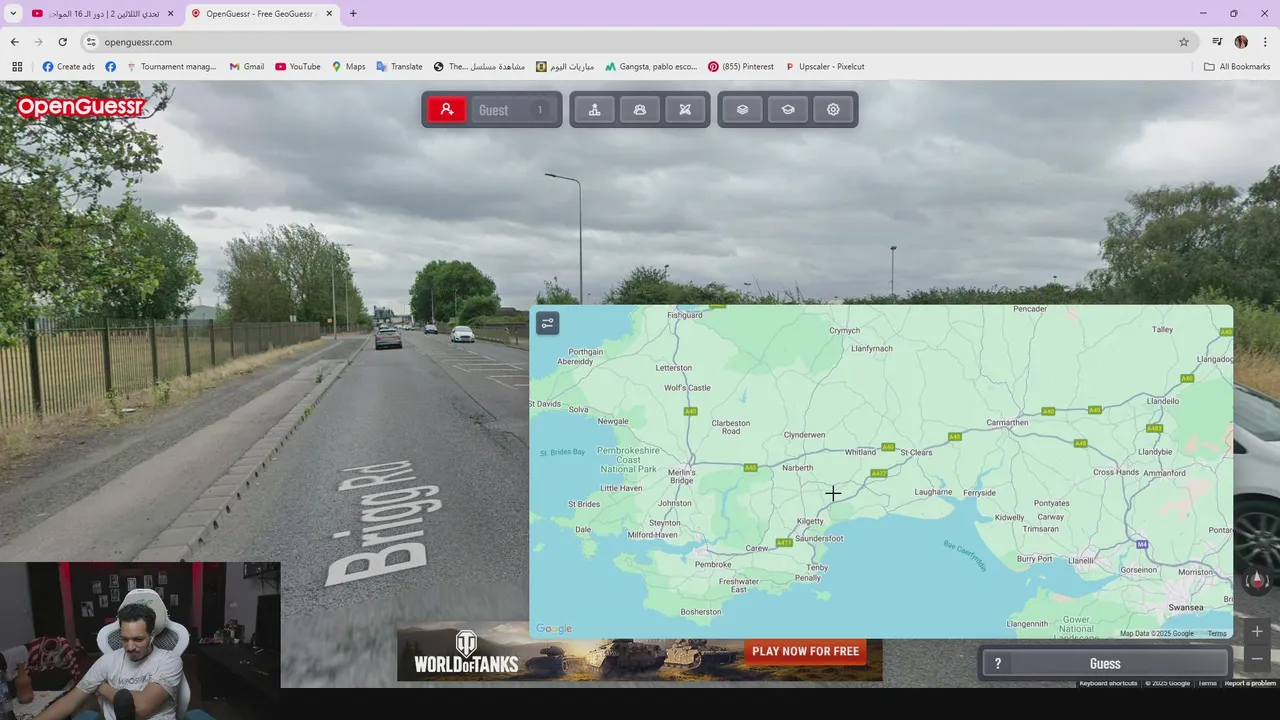Open the OpenGuessr settings gear
Viewport: 1280px width, 720px height.
click(833, 110)
